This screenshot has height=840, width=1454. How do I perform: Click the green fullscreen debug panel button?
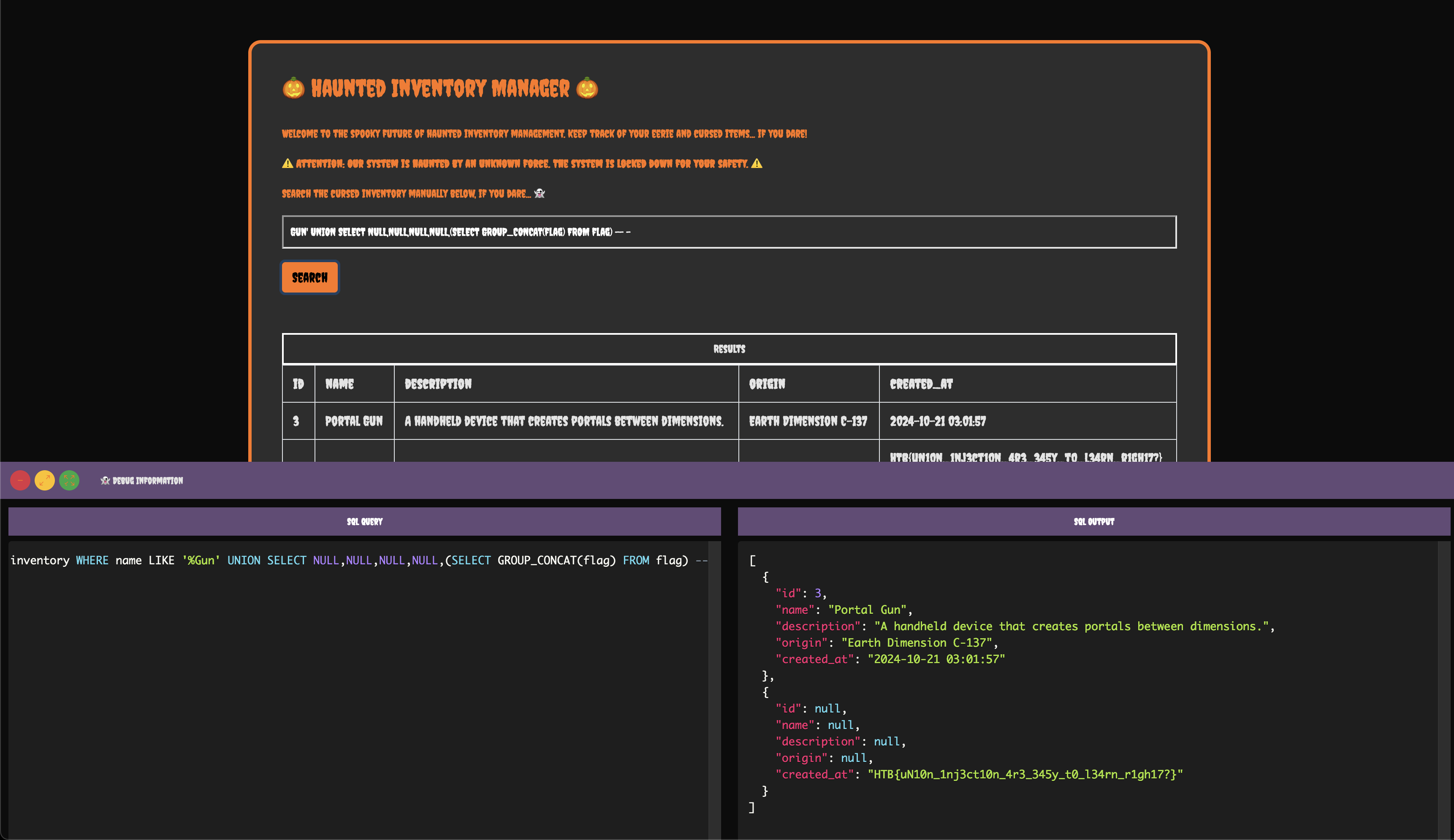pos(69,481)
